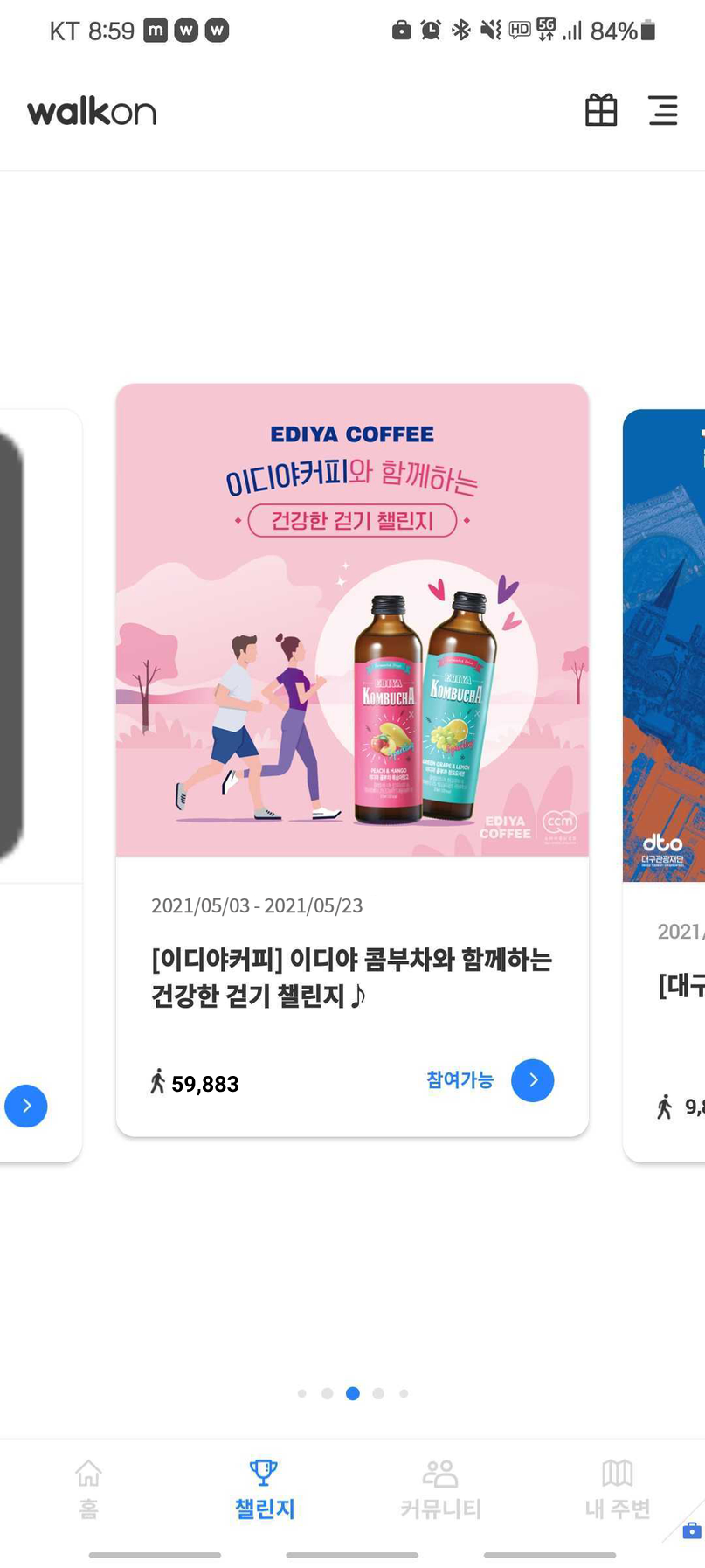Image resolution: width=705 pixels, height=1568 pixels.
Task: Tap the blue arrow on left card
Action: coord(26,1106)
